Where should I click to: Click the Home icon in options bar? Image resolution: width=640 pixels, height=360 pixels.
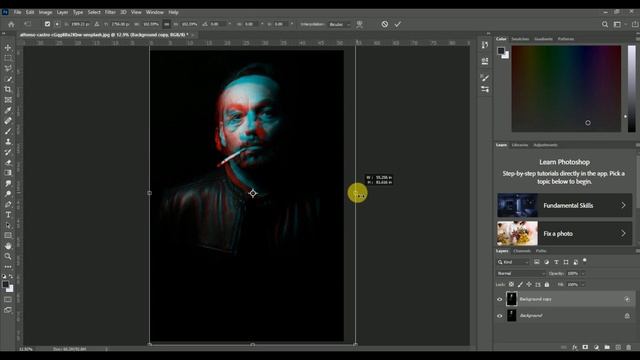pyautogui.click(x=11, y=24)
